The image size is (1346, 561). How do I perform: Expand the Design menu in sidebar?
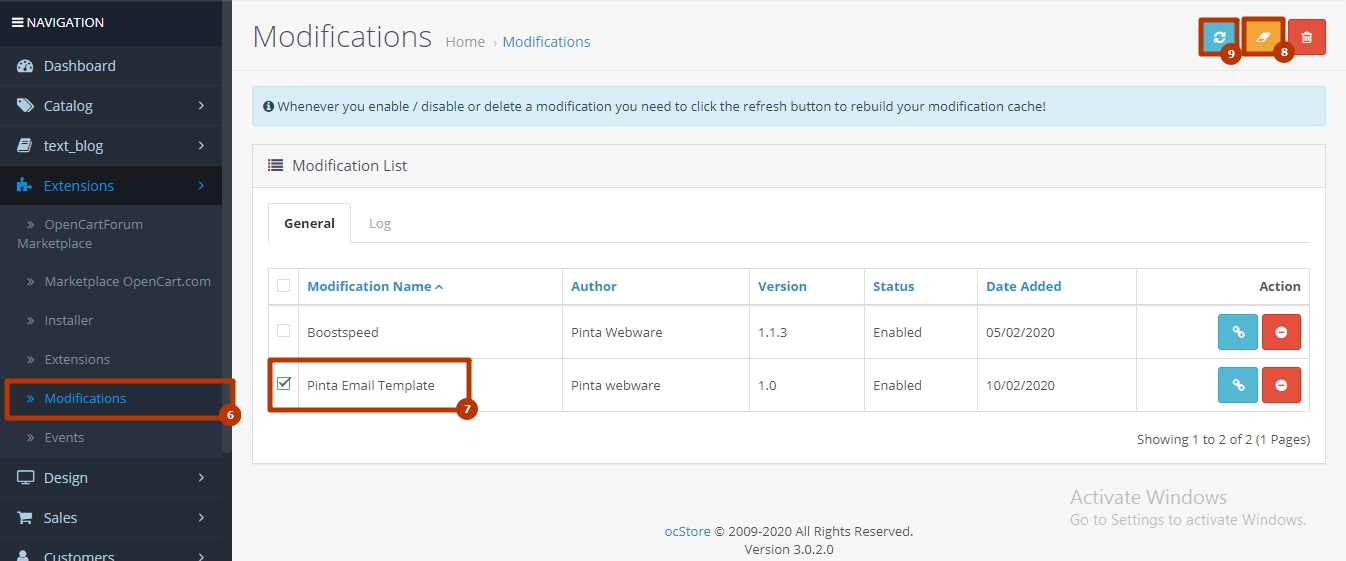coord(66,478)
